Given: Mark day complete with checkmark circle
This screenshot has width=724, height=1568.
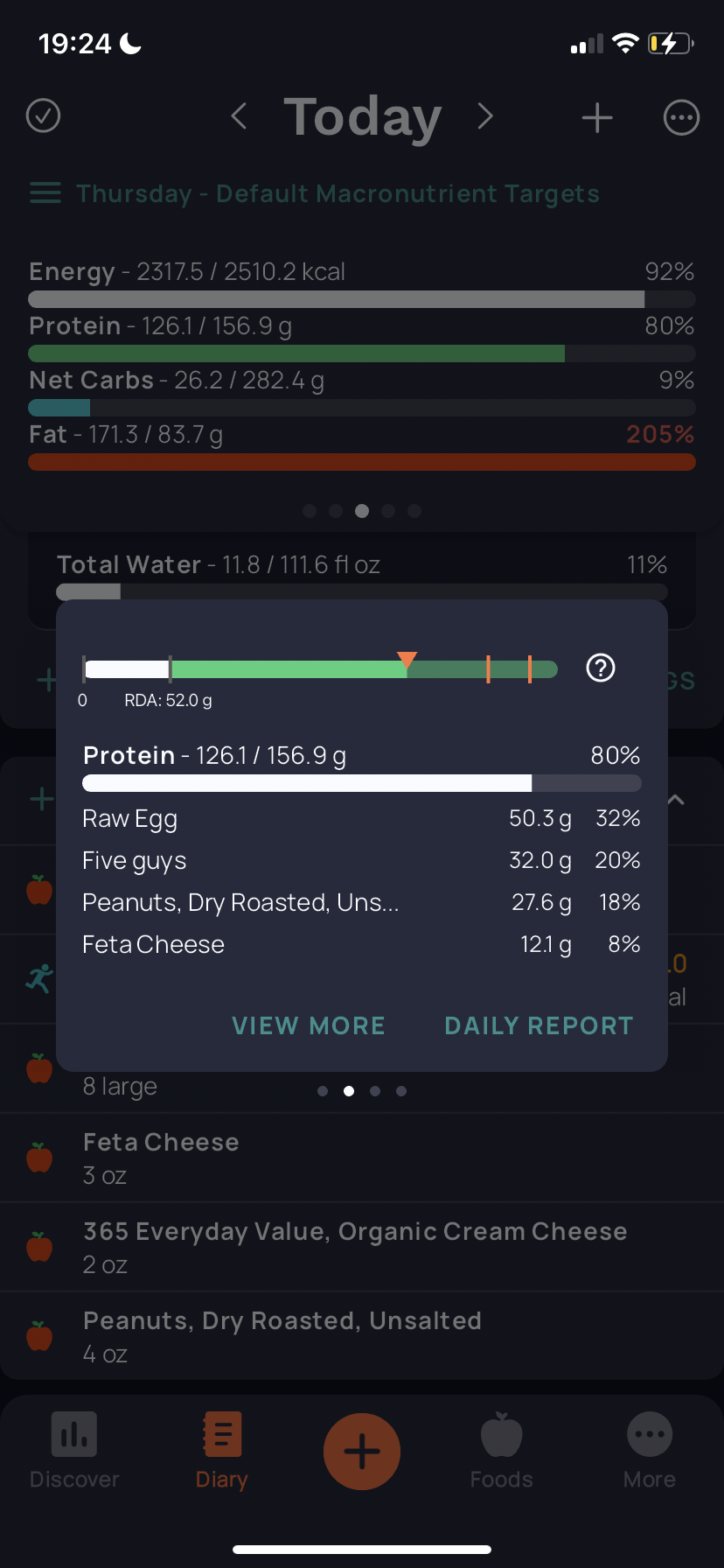Looking at the screenshot, I should point(44,115).
